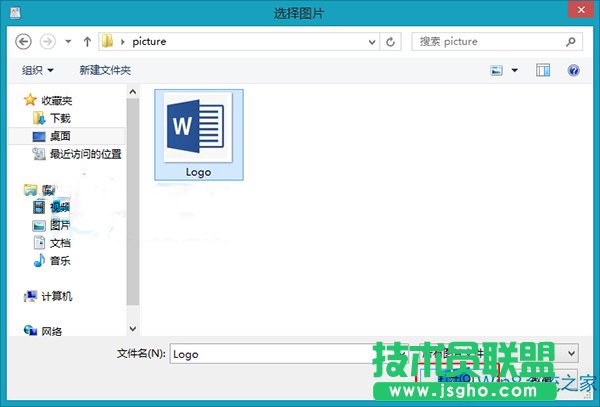Click the search magnifier icon

coord(571,41)
